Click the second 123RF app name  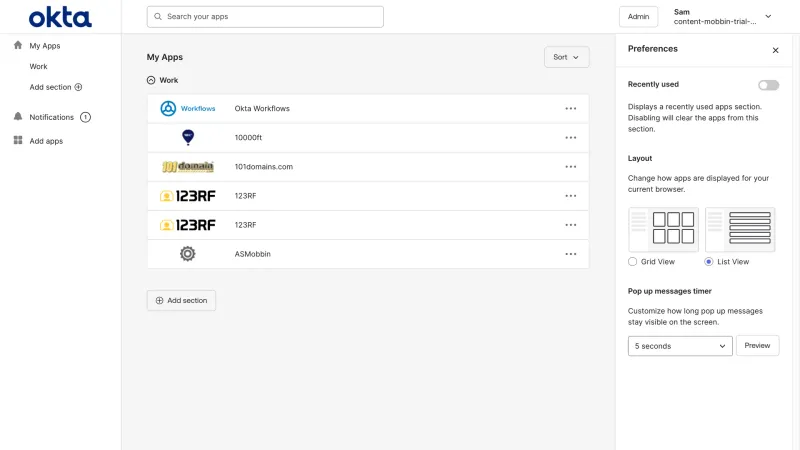point(245,224)
